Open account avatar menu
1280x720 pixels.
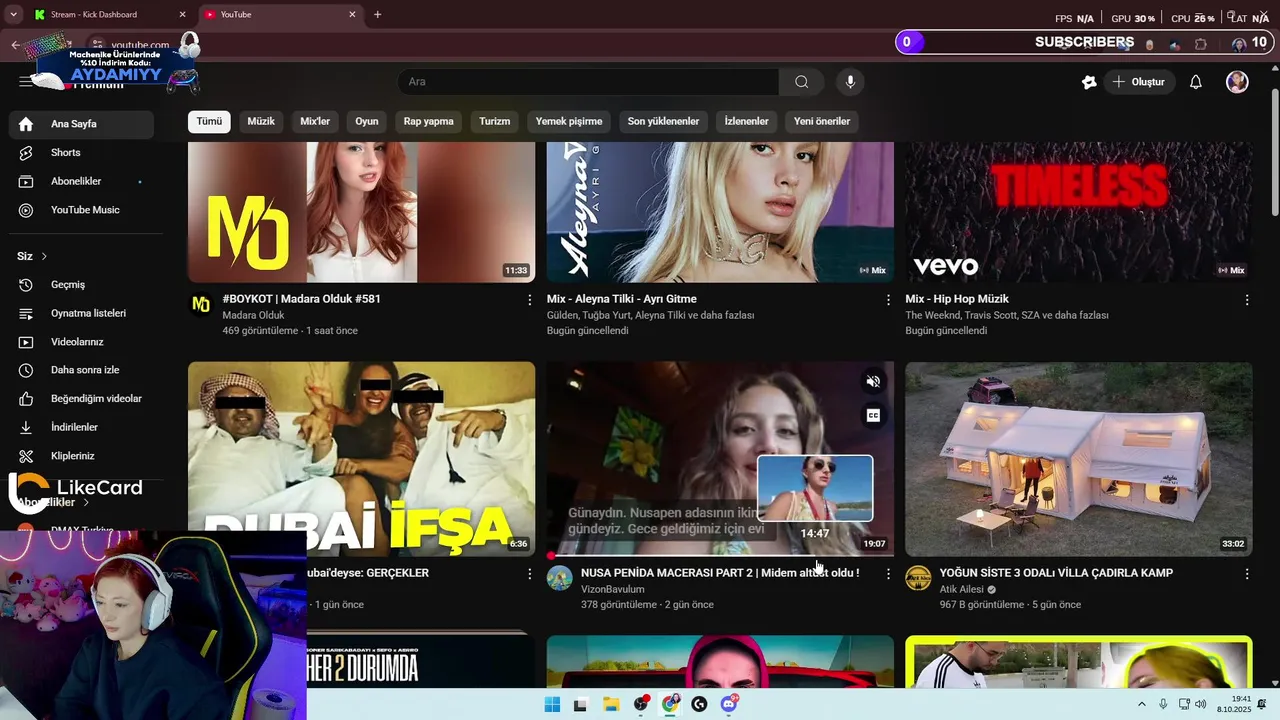coord(1237,82)
